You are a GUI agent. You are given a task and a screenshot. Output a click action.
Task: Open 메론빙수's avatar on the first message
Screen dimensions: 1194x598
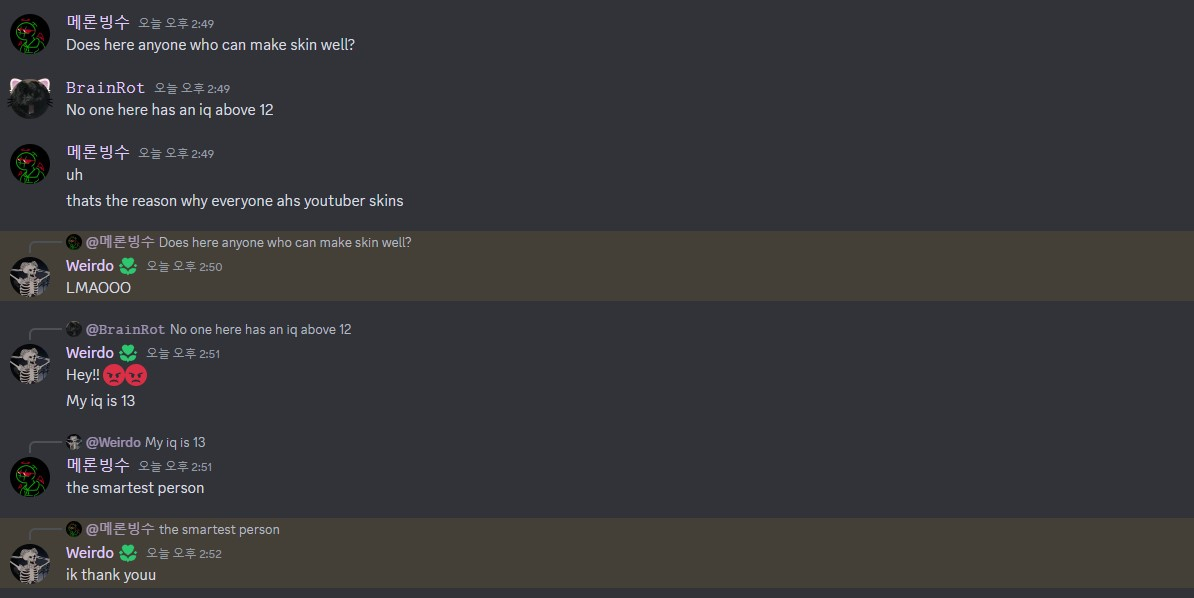tap(30, 34)
